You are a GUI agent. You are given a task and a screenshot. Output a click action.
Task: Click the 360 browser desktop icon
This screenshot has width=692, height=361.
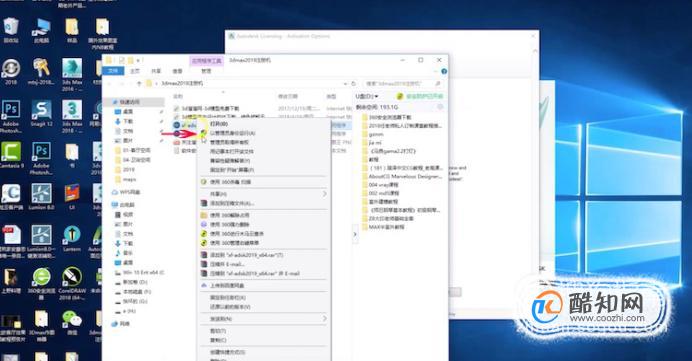pos(41,283)
